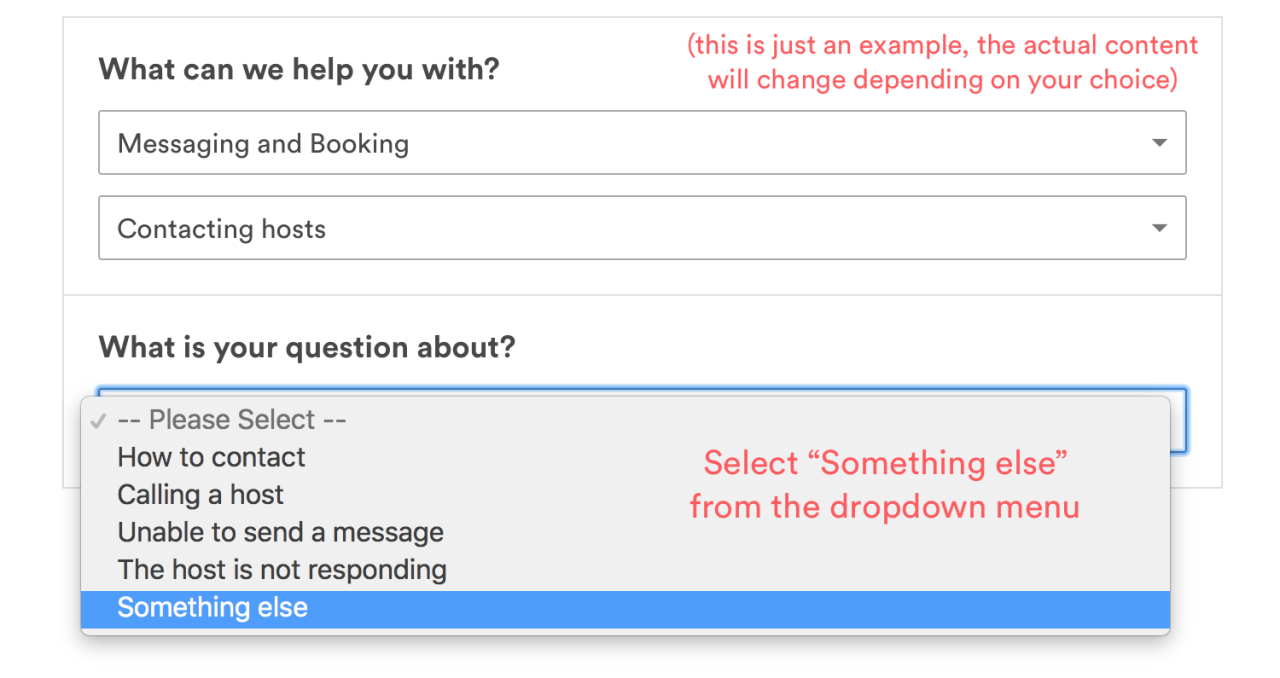Click the red 'from the dropdown menu' instruction
The width and height of the screenshot is (1280, 678).
pyautogui.click(x=884, y=507)
